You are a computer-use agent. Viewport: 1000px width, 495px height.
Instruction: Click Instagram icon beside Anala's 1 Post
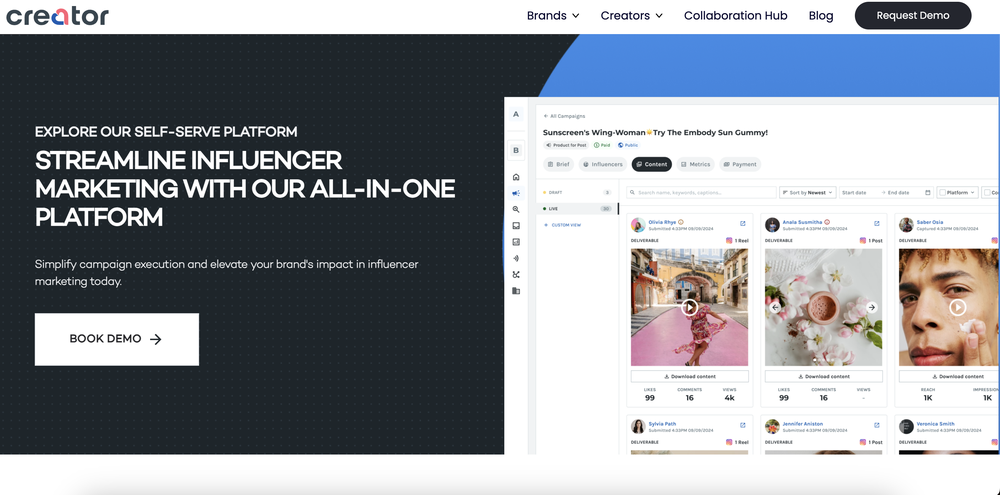[x=863, y=240]
